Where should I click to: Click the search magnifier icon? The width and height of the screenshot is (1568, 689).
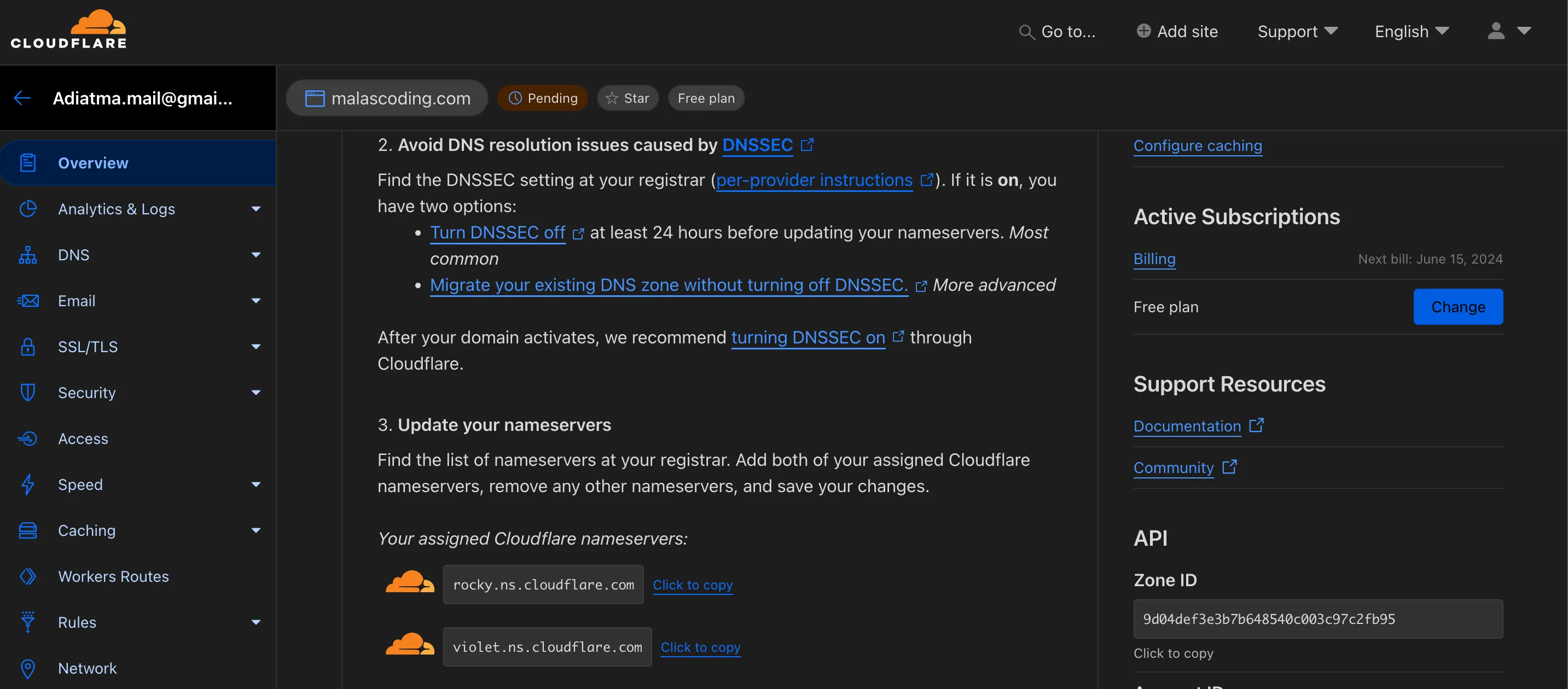[x=1026, y=32]
